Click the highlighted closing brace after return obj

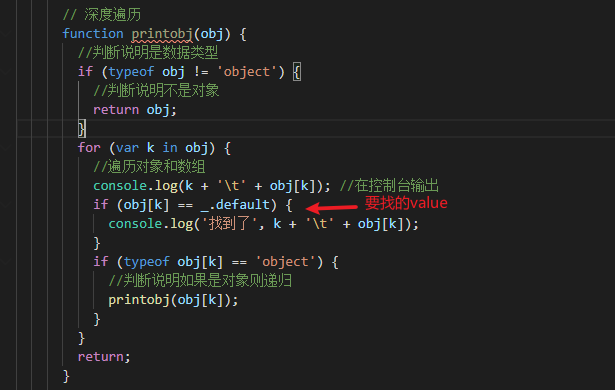pyautogui.click(x=82, y=129)
